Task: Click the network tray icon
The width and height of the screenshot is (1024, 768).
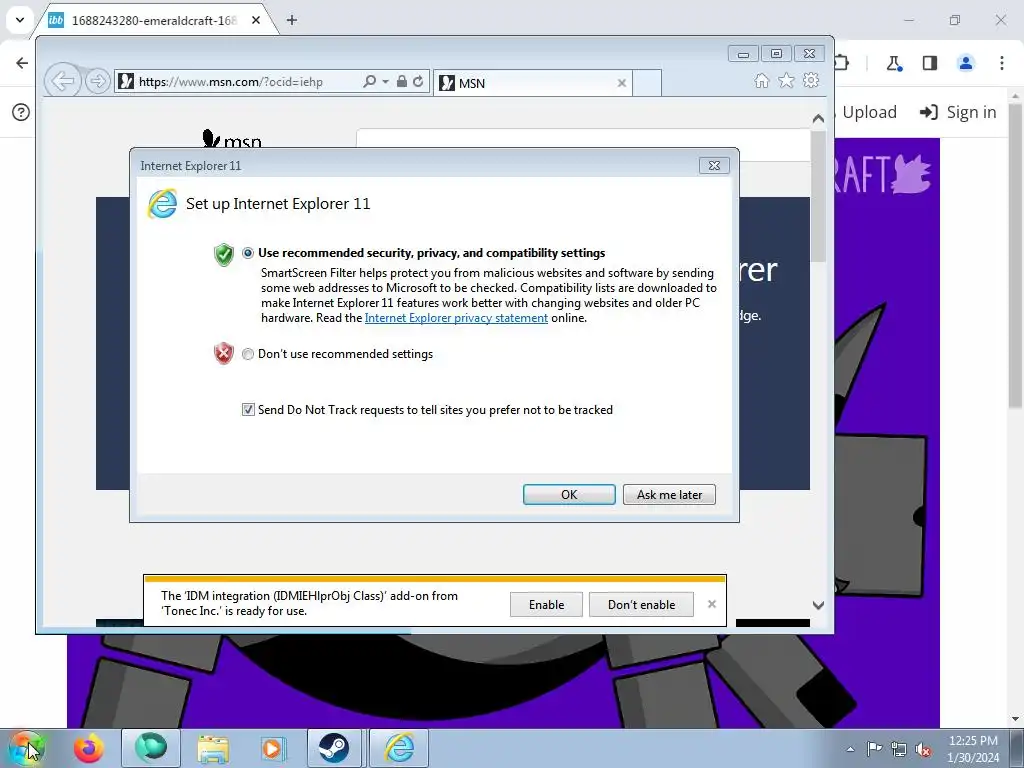Action: click(x=899, y=749)
